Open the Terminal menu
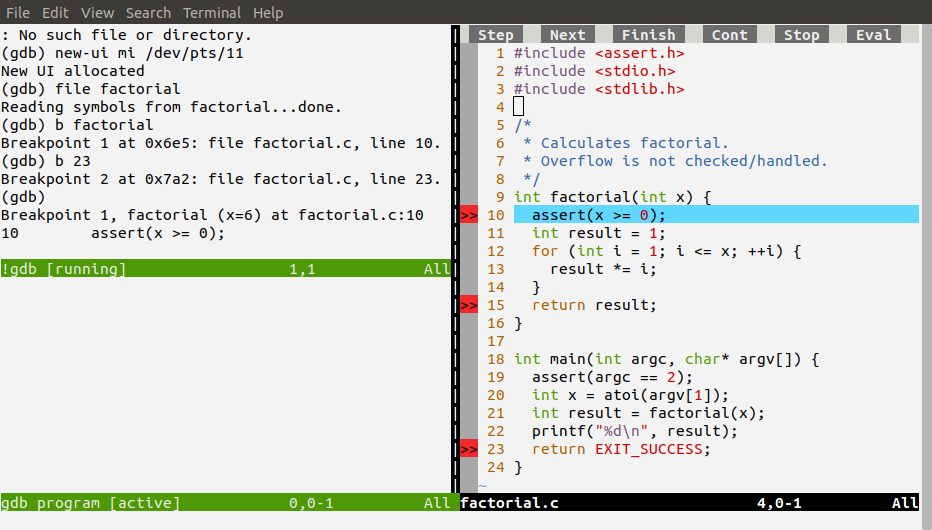The height and width of the screenshot is (530, 932). point(212,12)
